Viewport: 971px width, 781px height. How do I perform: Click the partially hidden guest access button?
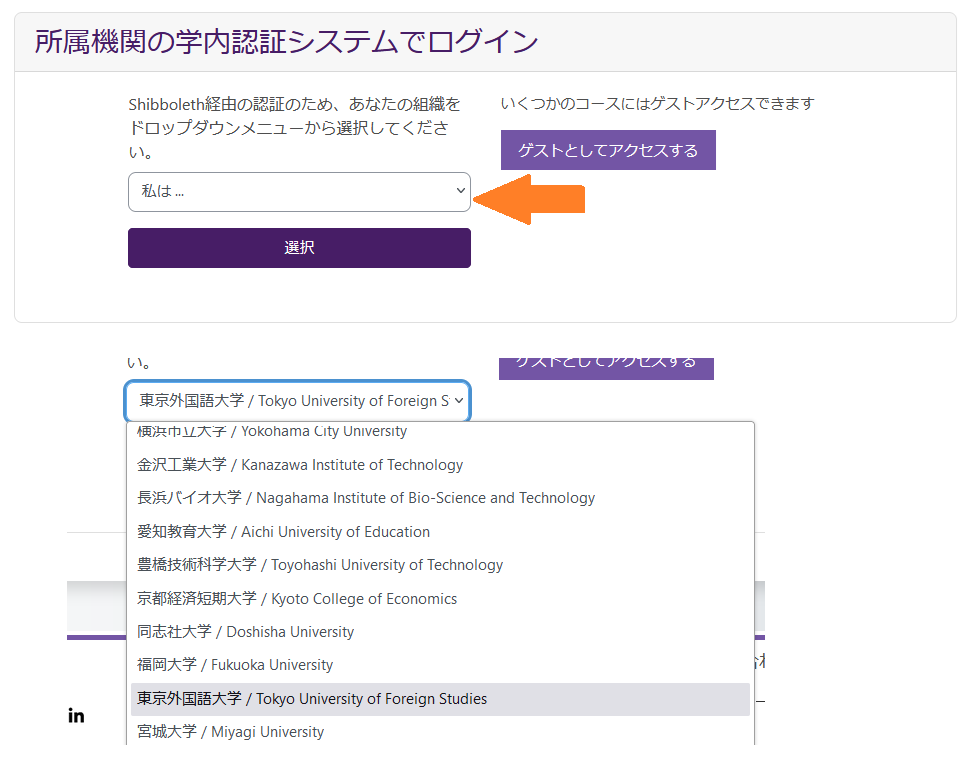pyautogui.click(x=606, y=368)
